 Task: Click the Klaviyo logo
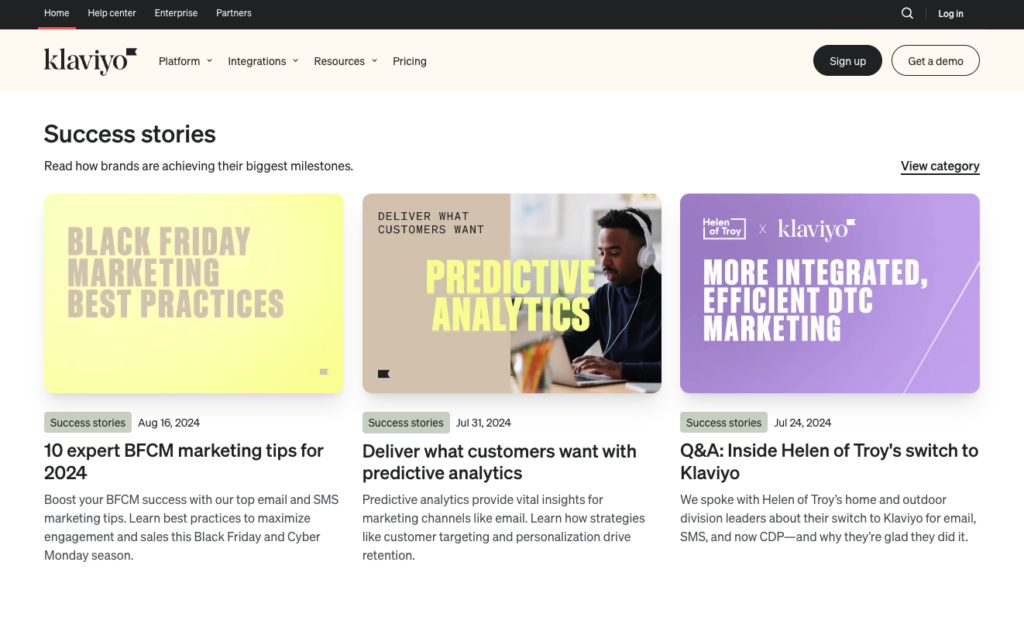click(90, 61)
